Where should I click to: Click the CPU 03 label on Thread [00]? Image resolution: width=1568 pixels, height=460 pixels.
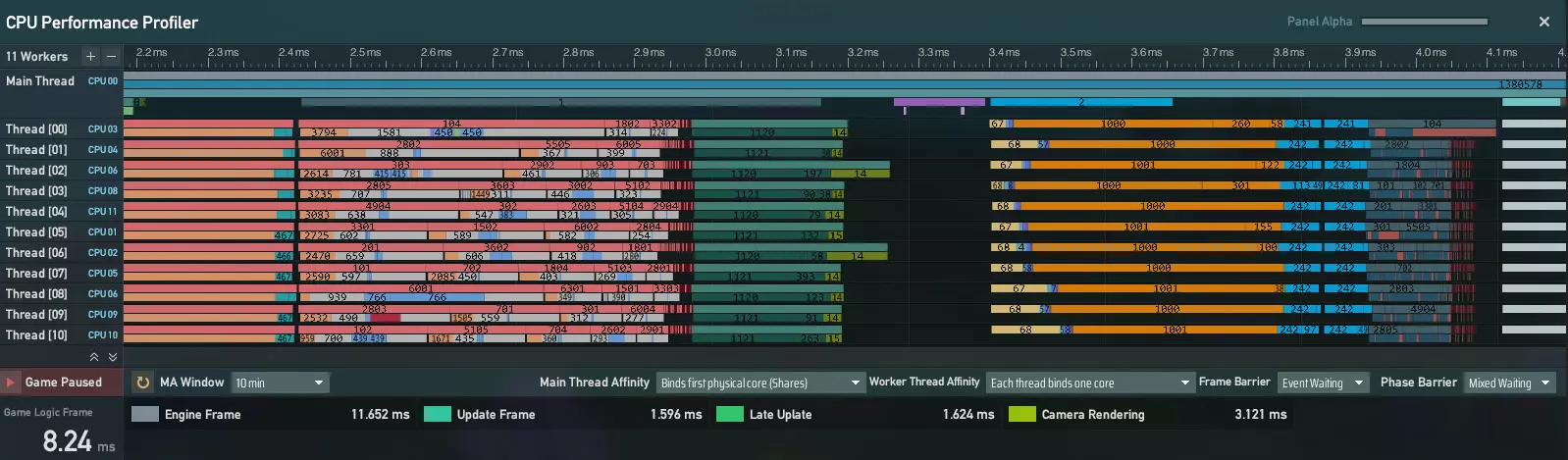tap(103, 128)
